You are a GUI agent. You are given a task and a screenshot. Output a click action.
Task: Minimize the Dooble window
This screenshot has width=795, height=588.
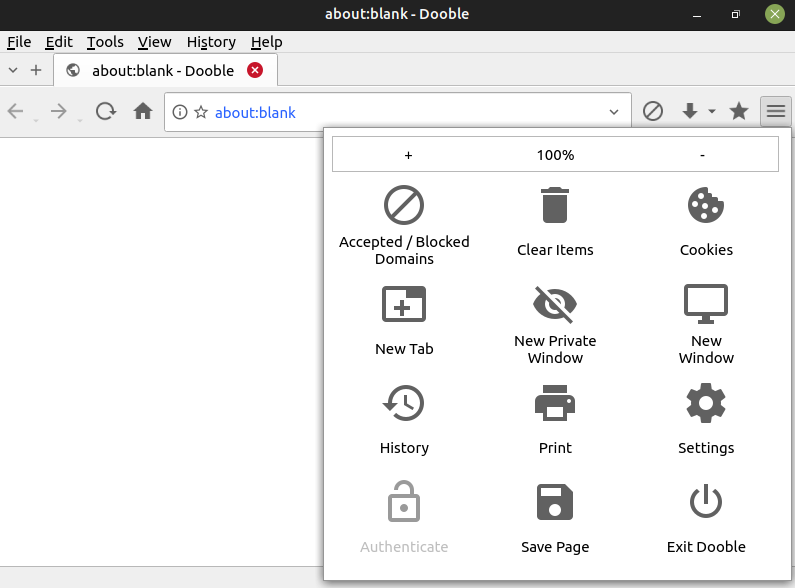[x=697, y=15]
